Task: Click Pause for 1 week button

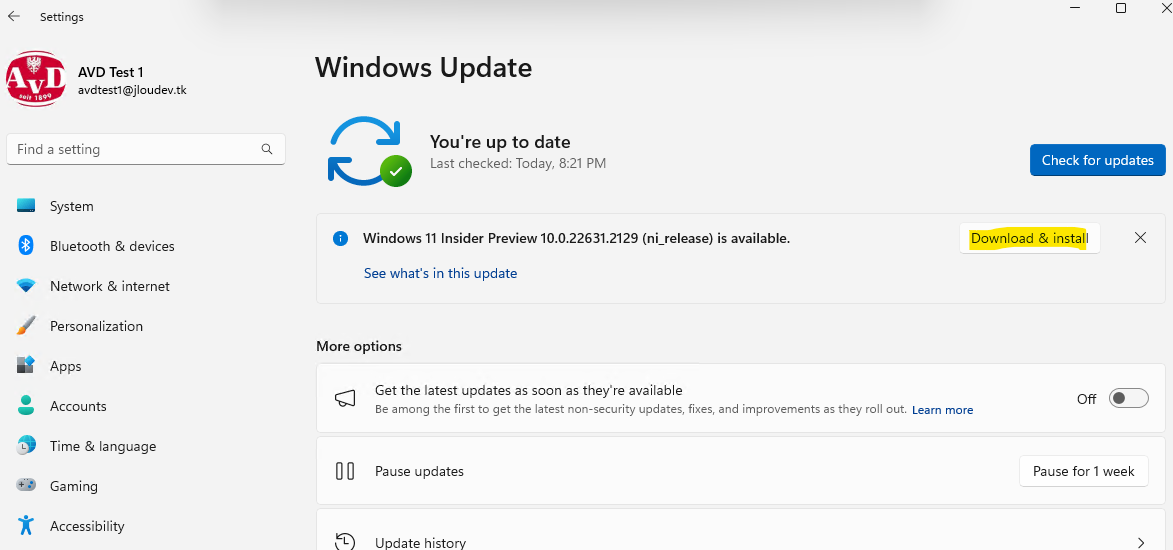Action: tap(1084, 471)
